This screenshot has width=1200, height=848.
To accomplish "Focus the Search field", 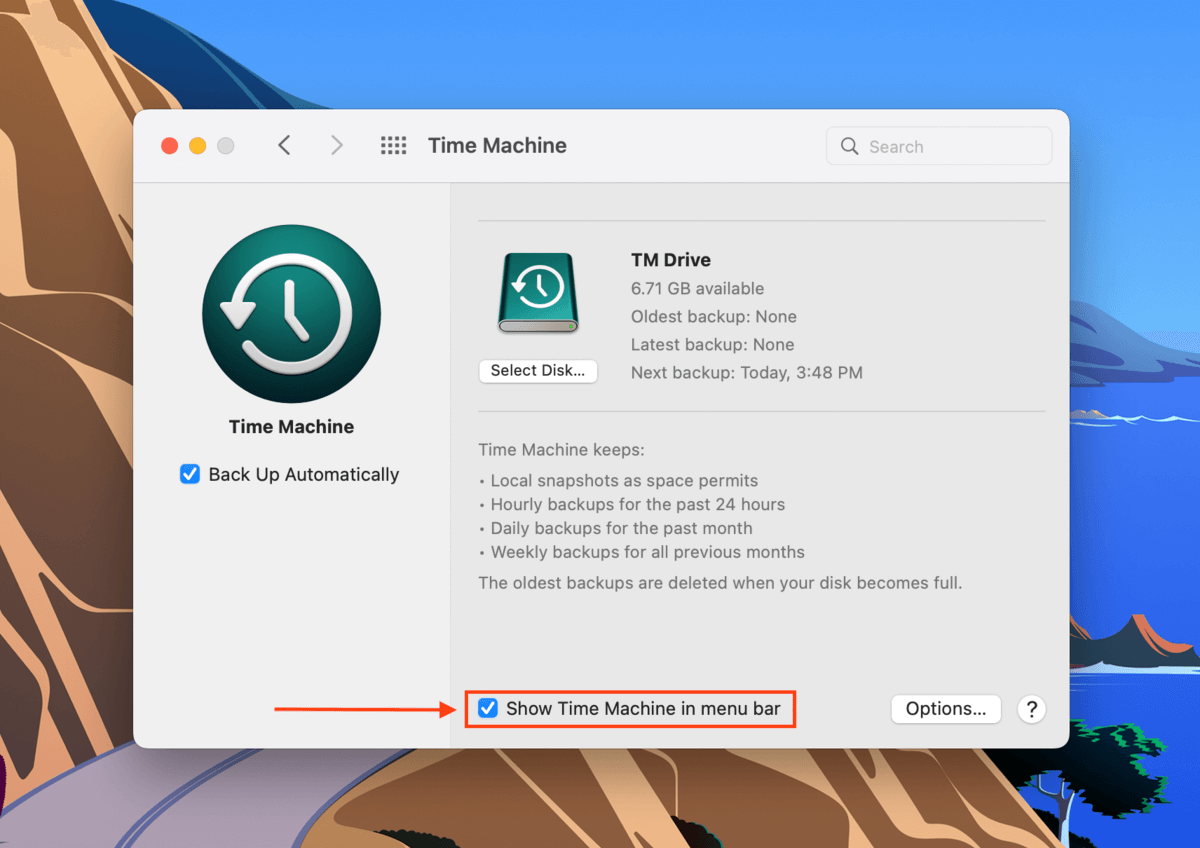I will tap(939, 146).
